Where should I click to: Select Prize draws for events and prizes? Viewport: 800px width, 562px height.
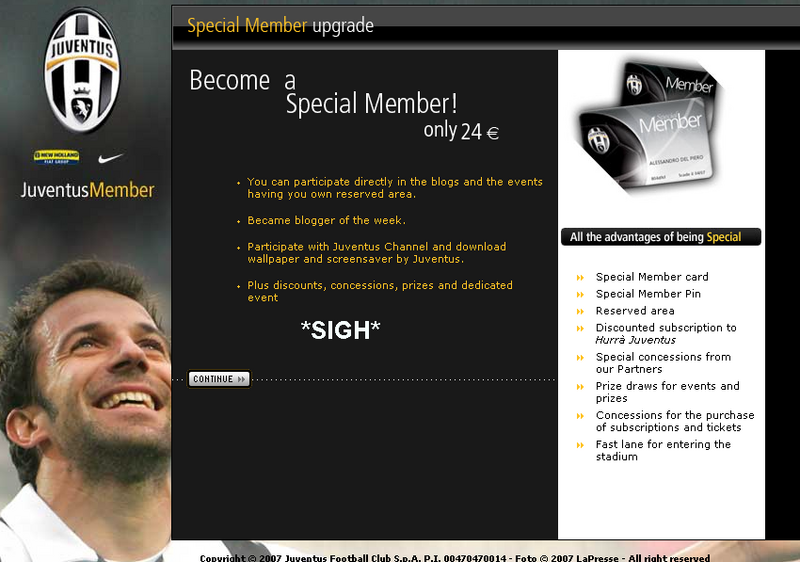tap(667, 392)
